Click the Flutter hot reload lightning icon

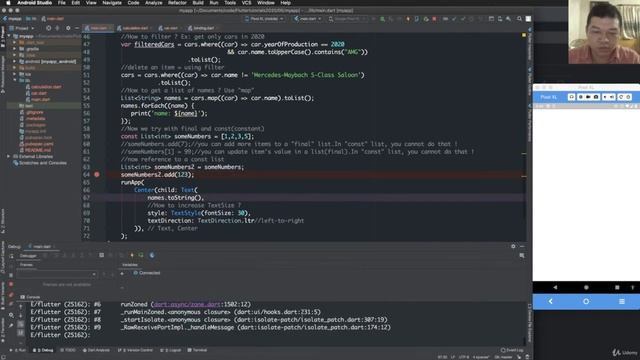point(407,19)
